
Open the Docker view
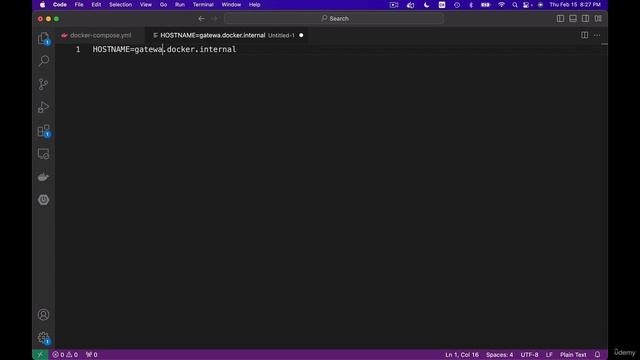pyautogui.click(x=43, y=177)
